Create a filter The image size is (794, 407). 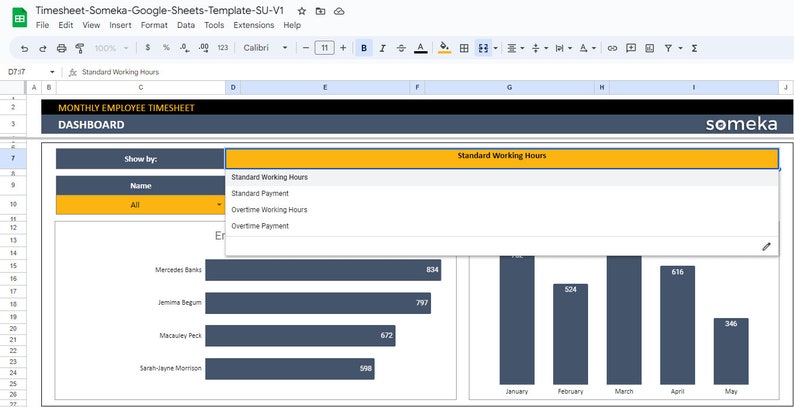click(668, 48)
